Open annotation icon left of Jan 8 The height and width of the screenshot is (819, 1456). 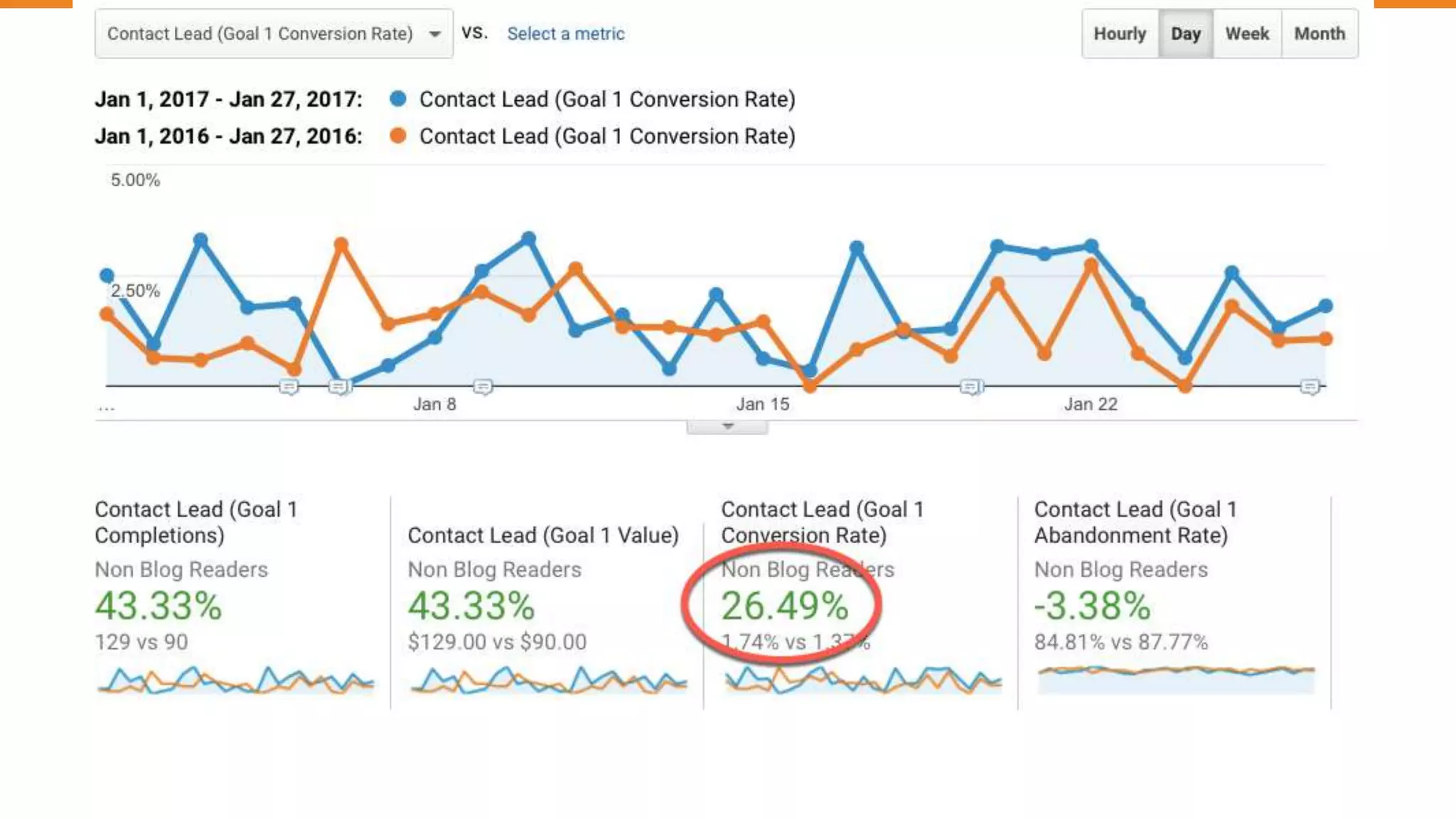coord(289,387)
